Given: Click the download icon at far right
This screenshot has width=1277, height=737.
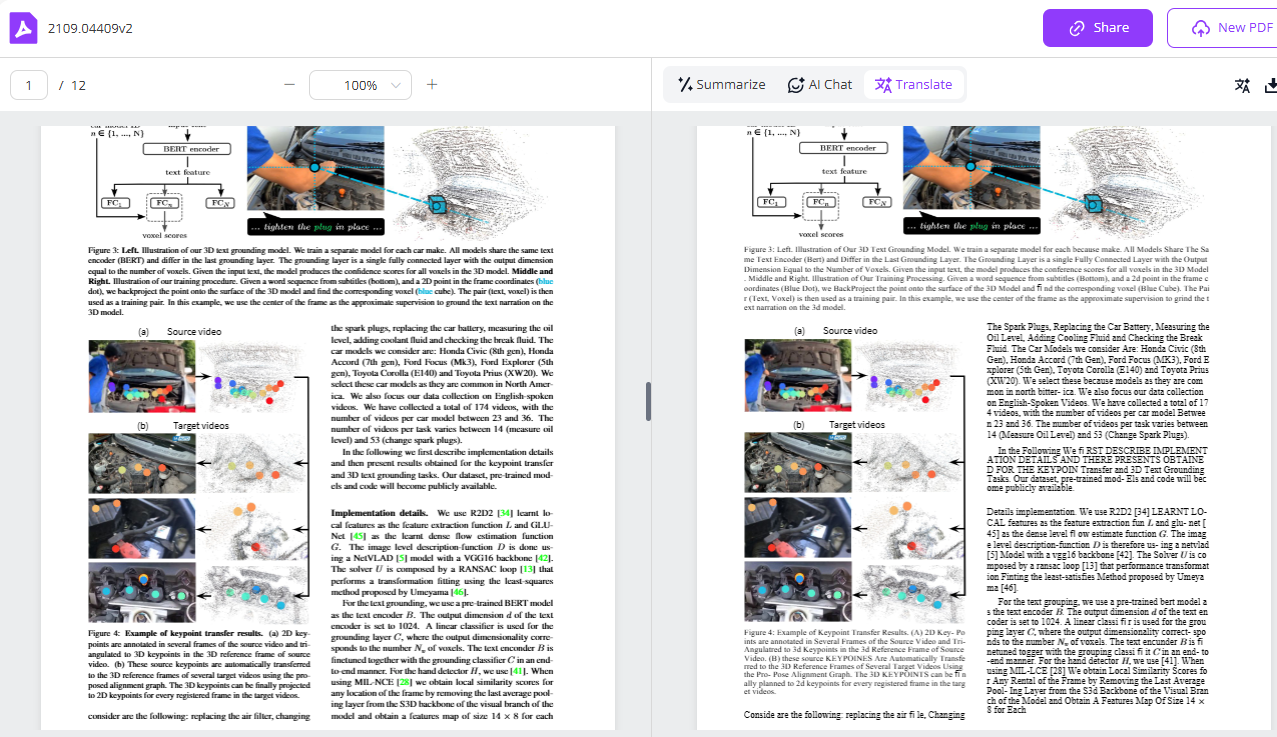Looking at the screenshot, I should pyautogui.click(x=1271, y=85).
